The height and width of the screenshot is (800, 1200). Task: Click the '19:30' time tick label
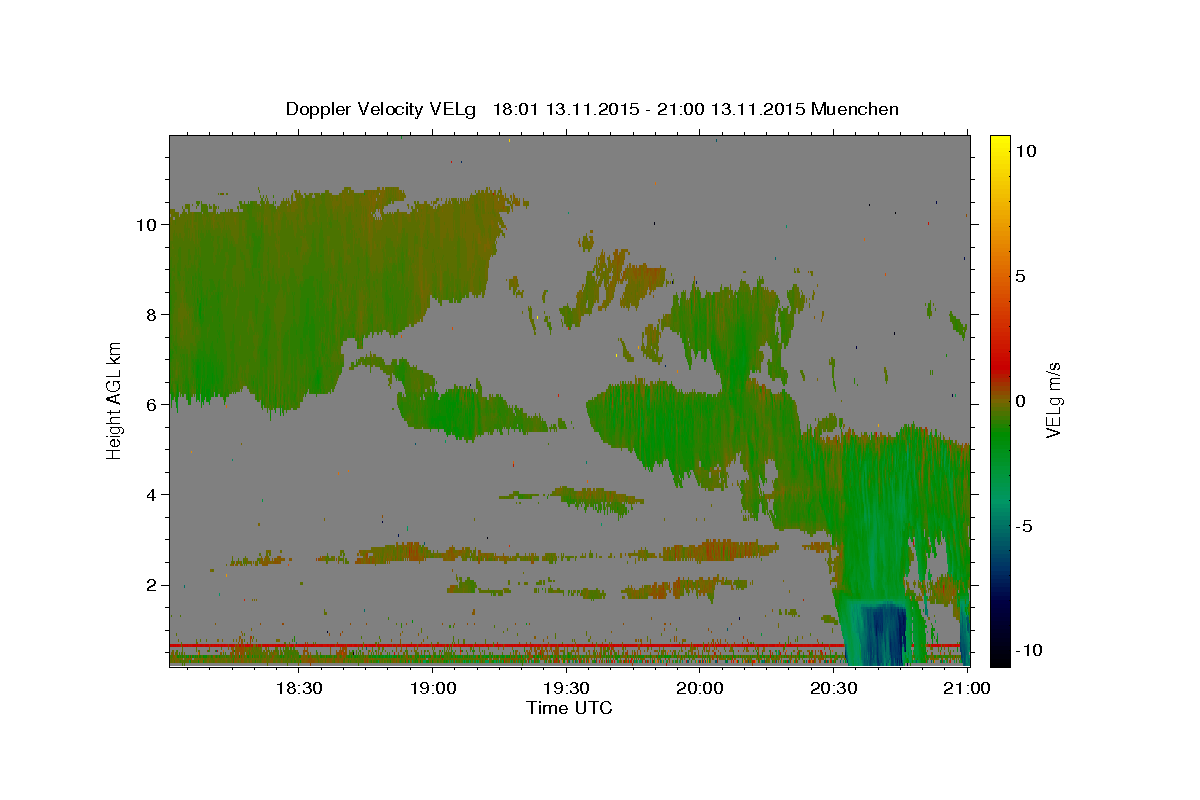566,688
